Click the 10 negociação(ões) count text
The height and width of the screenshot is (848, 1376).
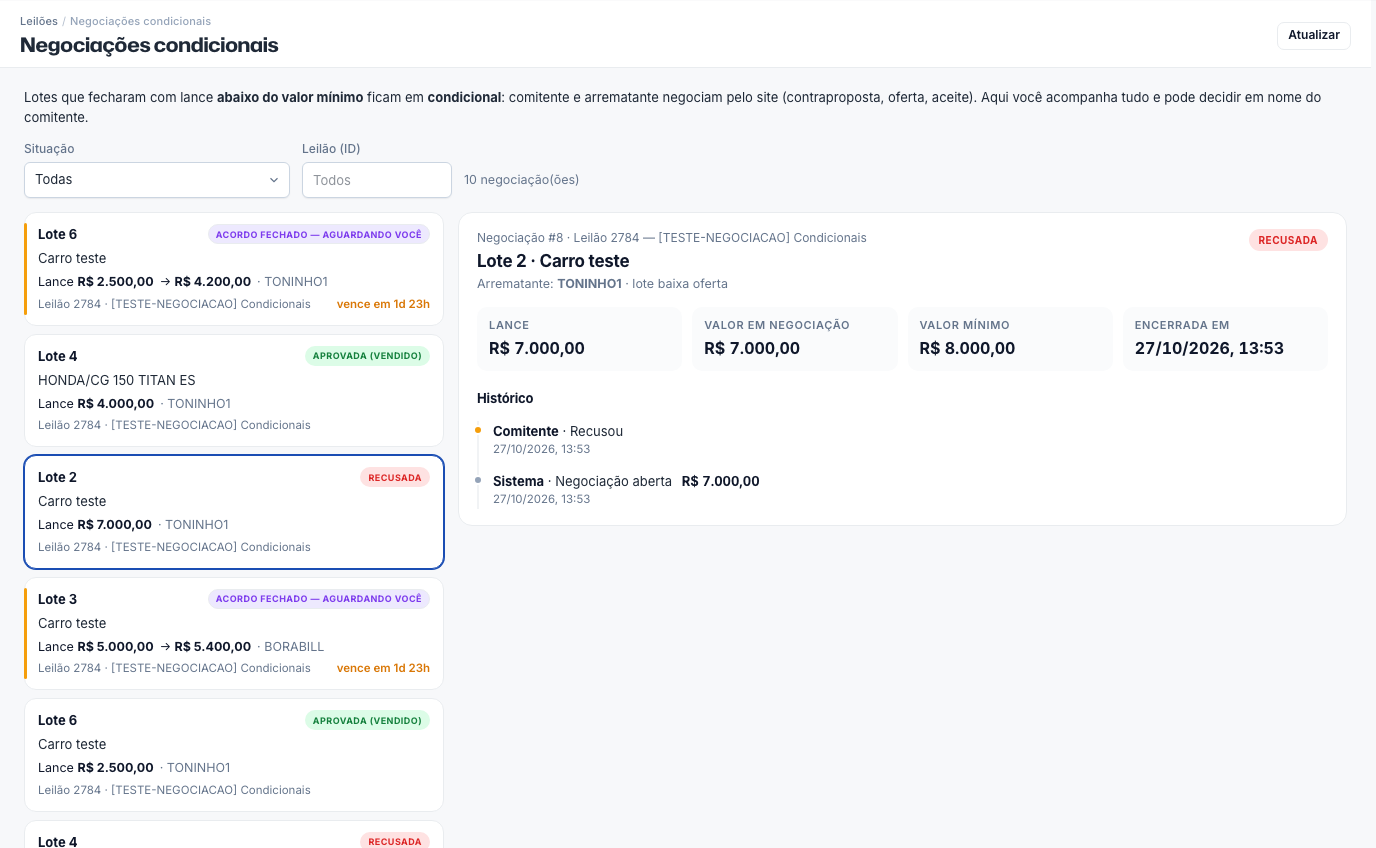[521, 180]
